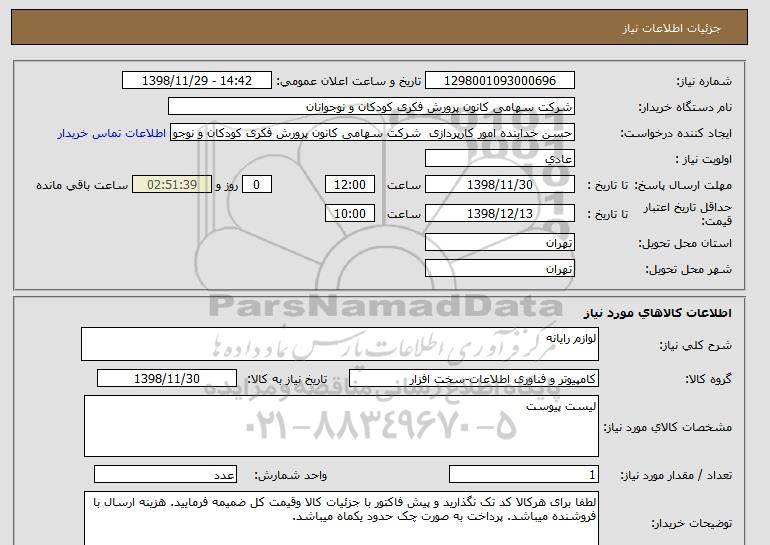Click the label مهلت ارسال پاسخ

point(683,186)
